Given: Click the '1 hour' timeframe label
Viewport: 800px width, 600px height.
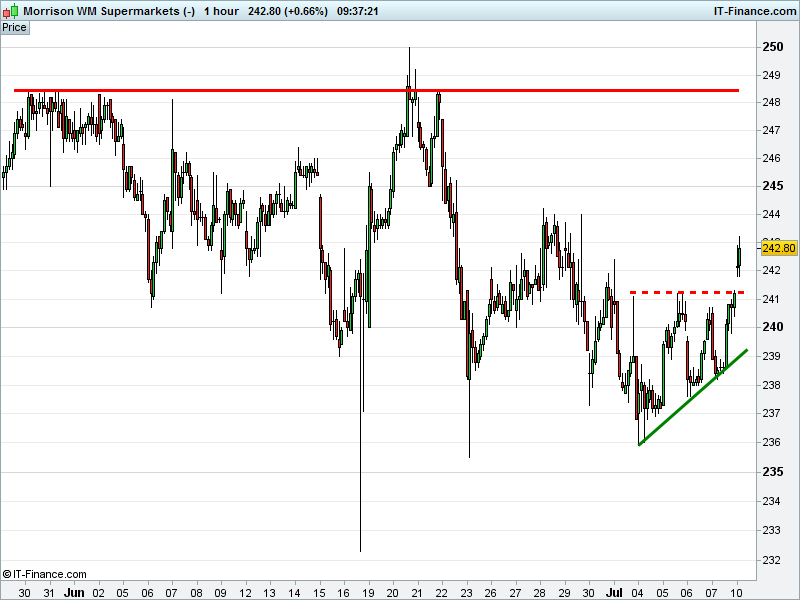Looking at the screenshot, I should tap(221, 11).
